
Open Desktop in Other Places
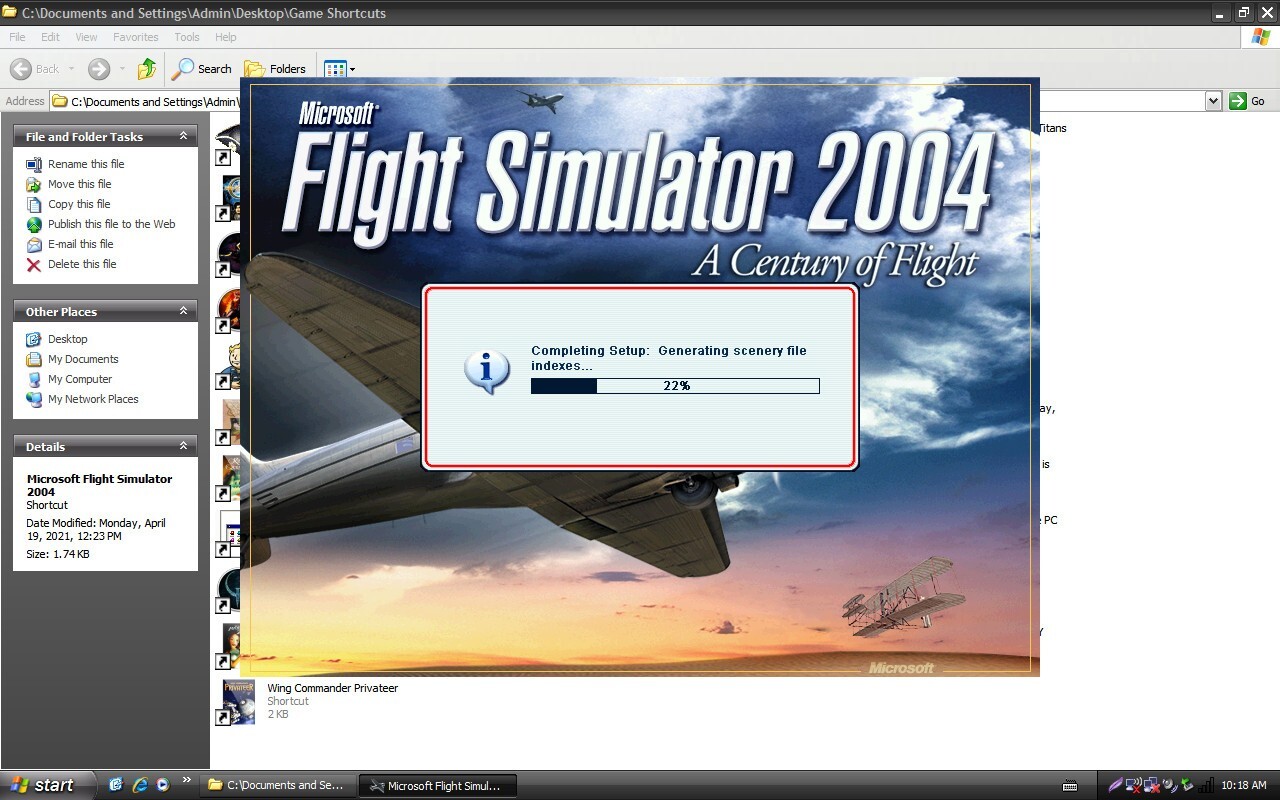(68, 339)
